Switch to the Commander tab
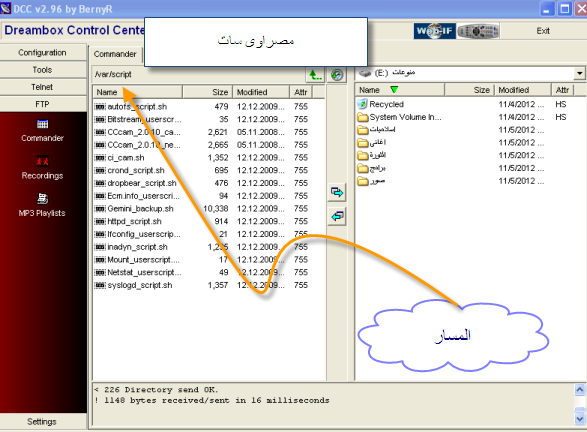587x432 pixels. click(x=115, y=54)
